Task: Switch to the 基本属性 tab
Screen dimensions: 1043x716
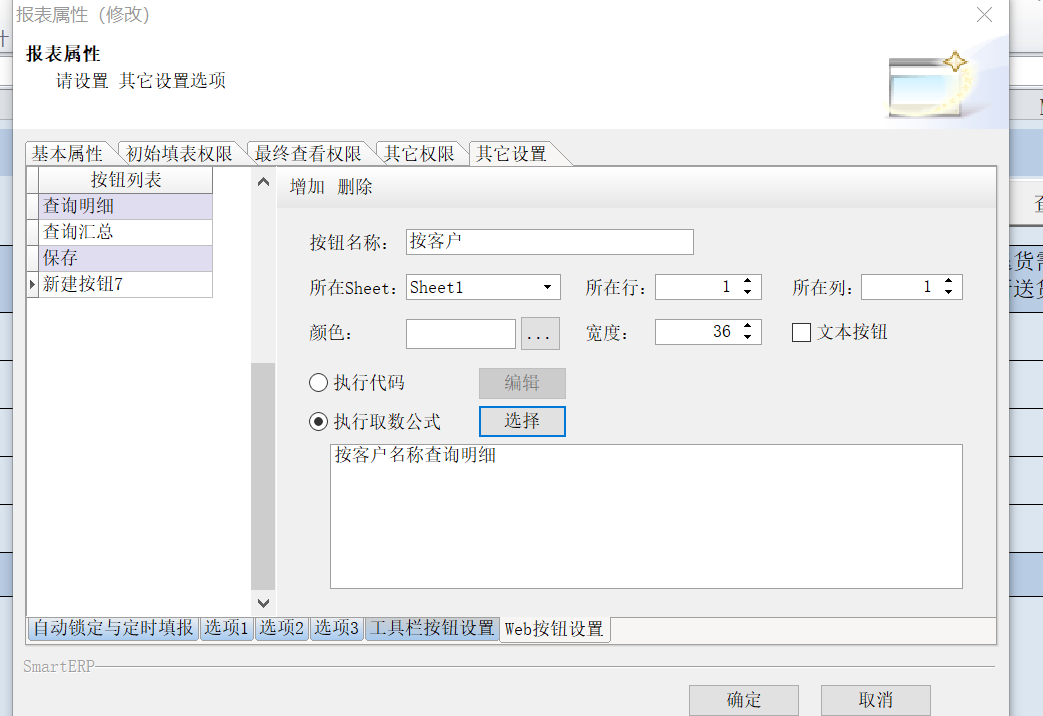Action: 67,154
